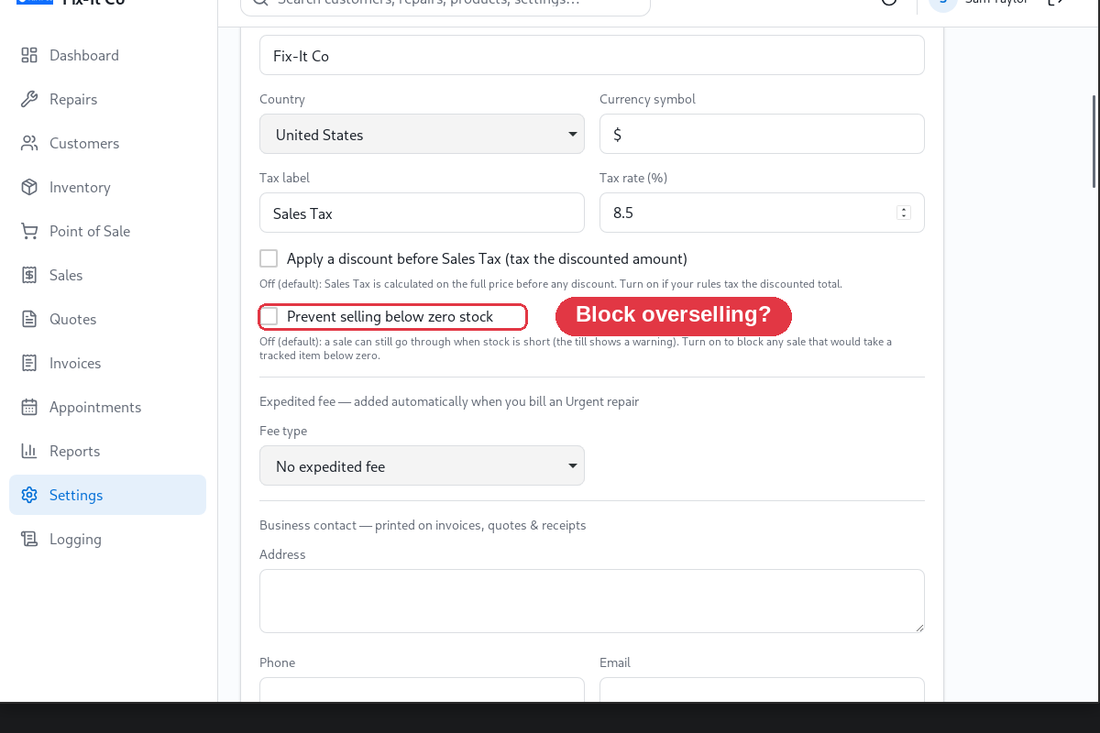Select the Settings sidebar item
The height and width of the screenshot is (733, 1100).
[107, 495]
